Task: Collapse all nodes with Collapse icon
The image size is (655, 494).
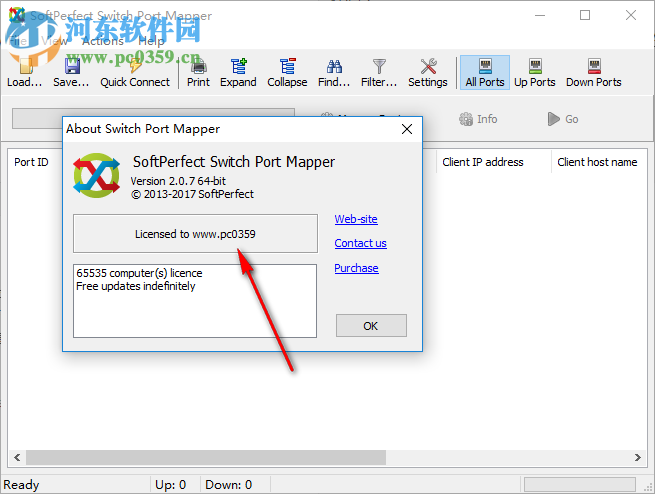Action: (287, 73)
